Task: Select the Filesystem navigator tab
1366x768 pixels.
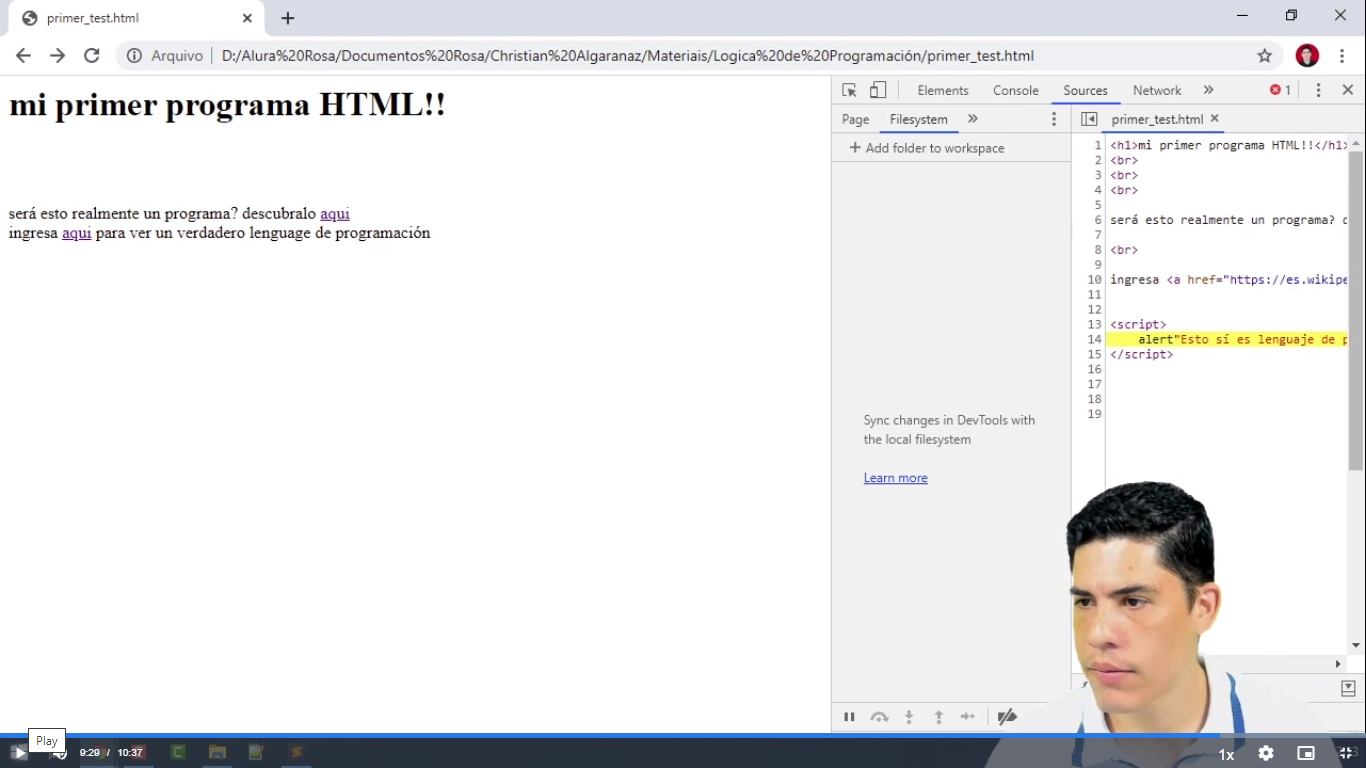Action: (918, 119)
